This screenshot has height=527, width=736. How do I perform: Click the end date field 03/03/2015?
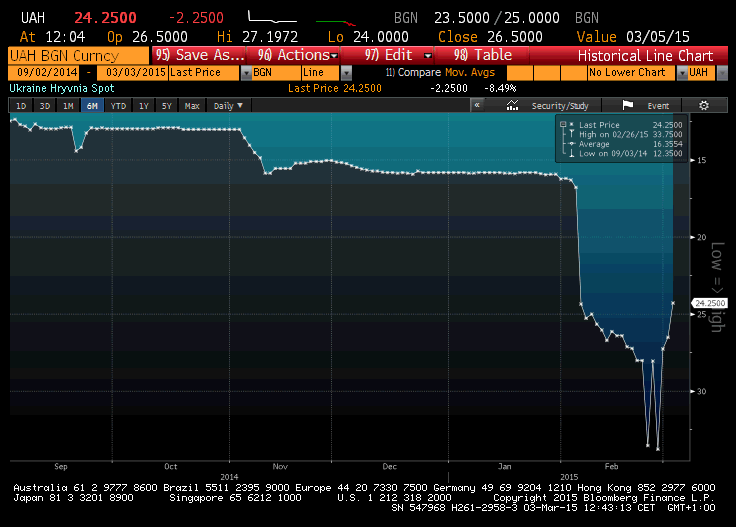coord(132,72)
